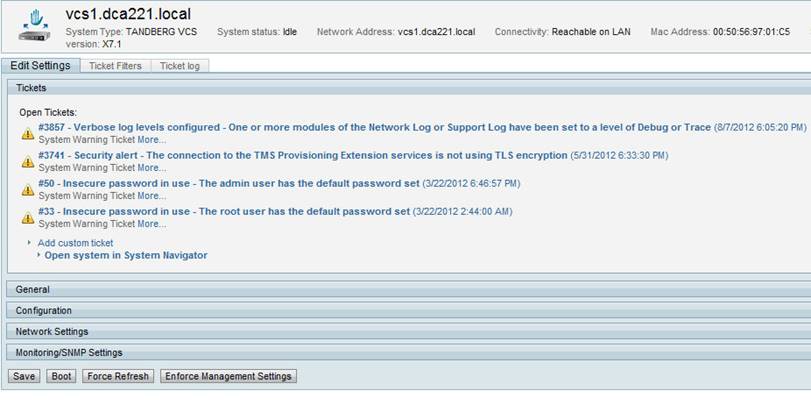Click warning icon for ticket #33
Viewport: 811px width, 405px height.
[x=28, y=218]
